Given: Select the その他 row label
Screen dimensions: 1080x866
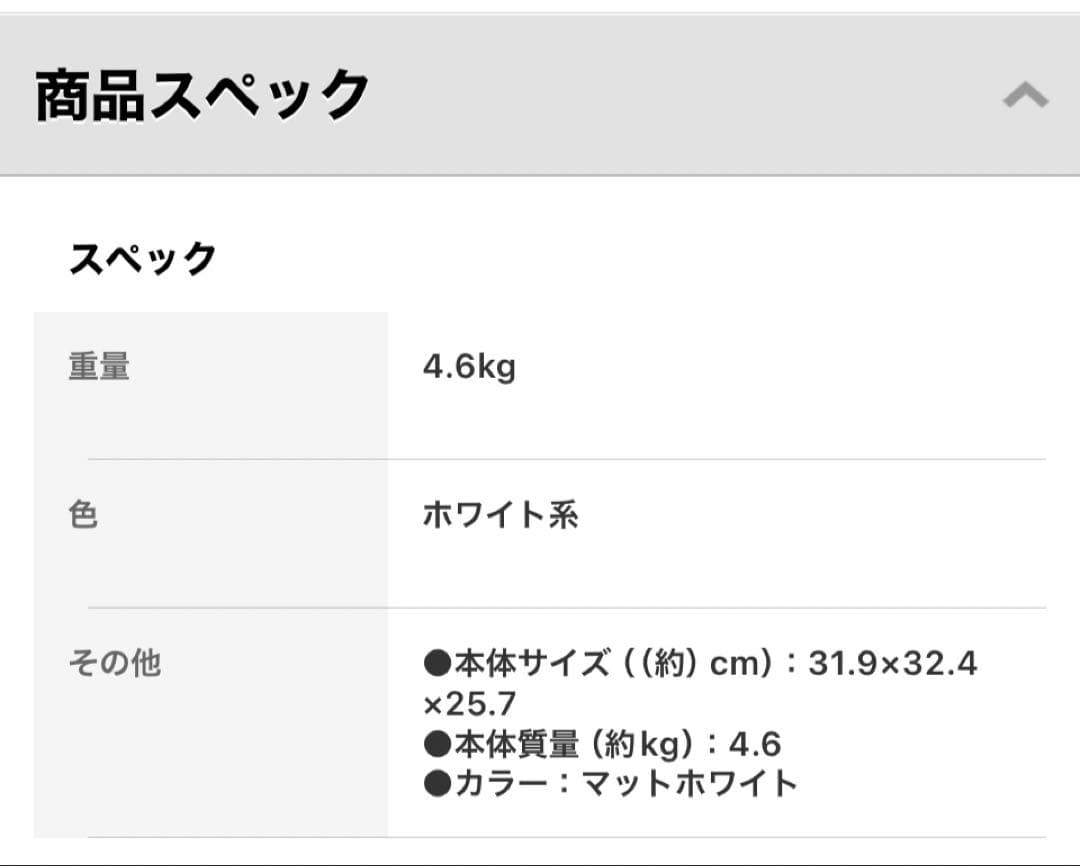Looking at the screenshot, I should click(x=114, y=662).
